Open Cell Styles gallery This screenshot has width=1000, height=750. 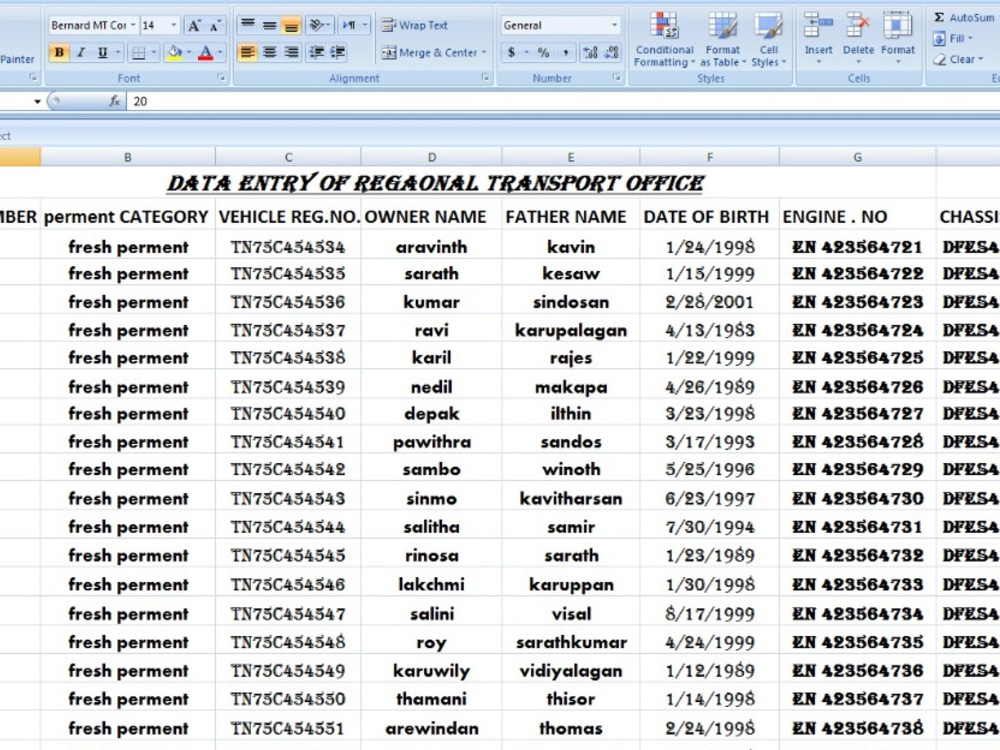[x=768, y=40]
